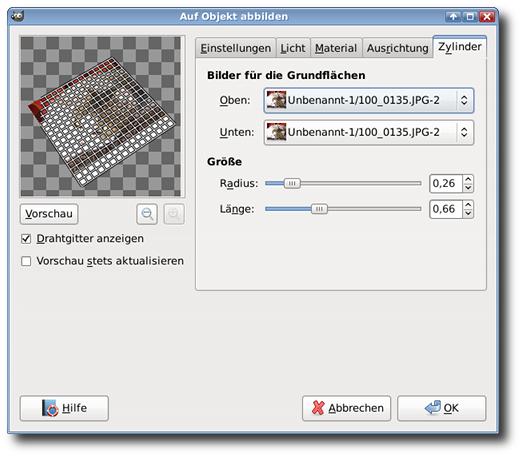Disable the Drahtgitter anzeigen checkbox
522x457 pixels.
click(x=26, y=239)
